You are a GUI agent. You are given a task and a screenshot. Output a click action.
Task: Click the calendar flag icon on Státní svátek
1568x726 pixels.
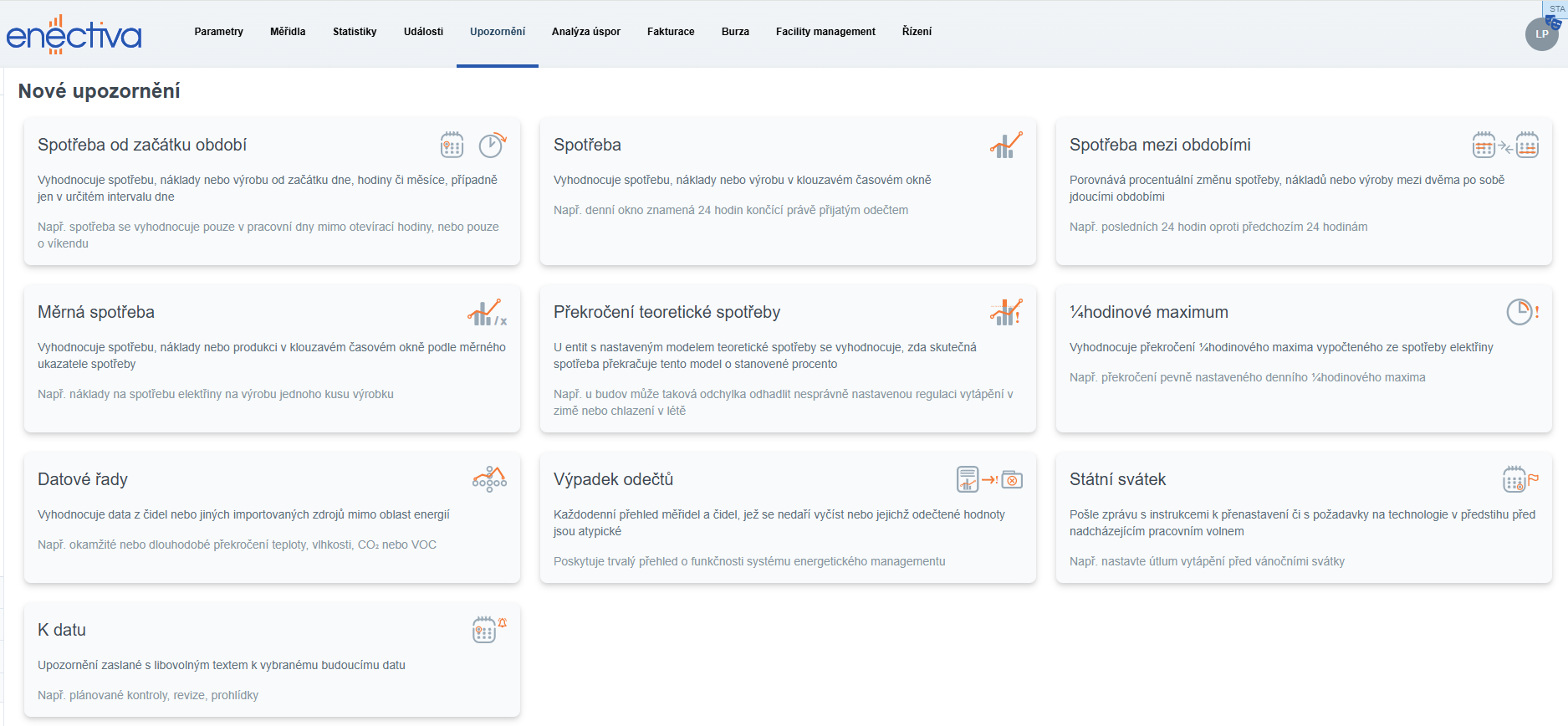pos(1519,479)
